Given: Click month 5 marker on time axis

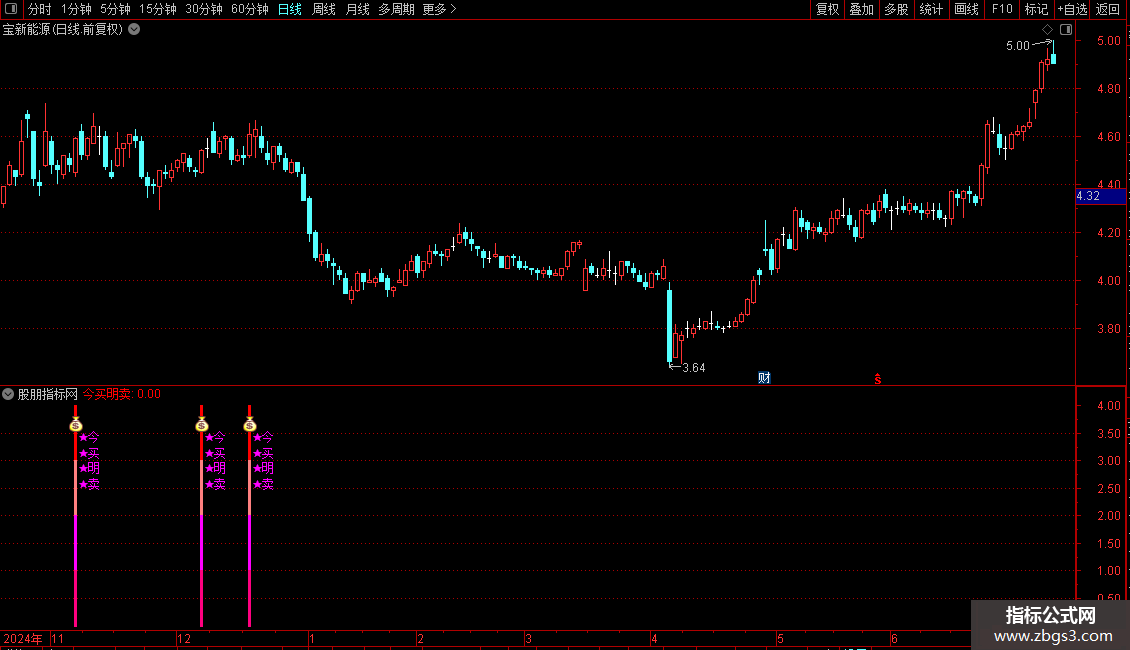Looking at the screenshot, I should 780,638.
